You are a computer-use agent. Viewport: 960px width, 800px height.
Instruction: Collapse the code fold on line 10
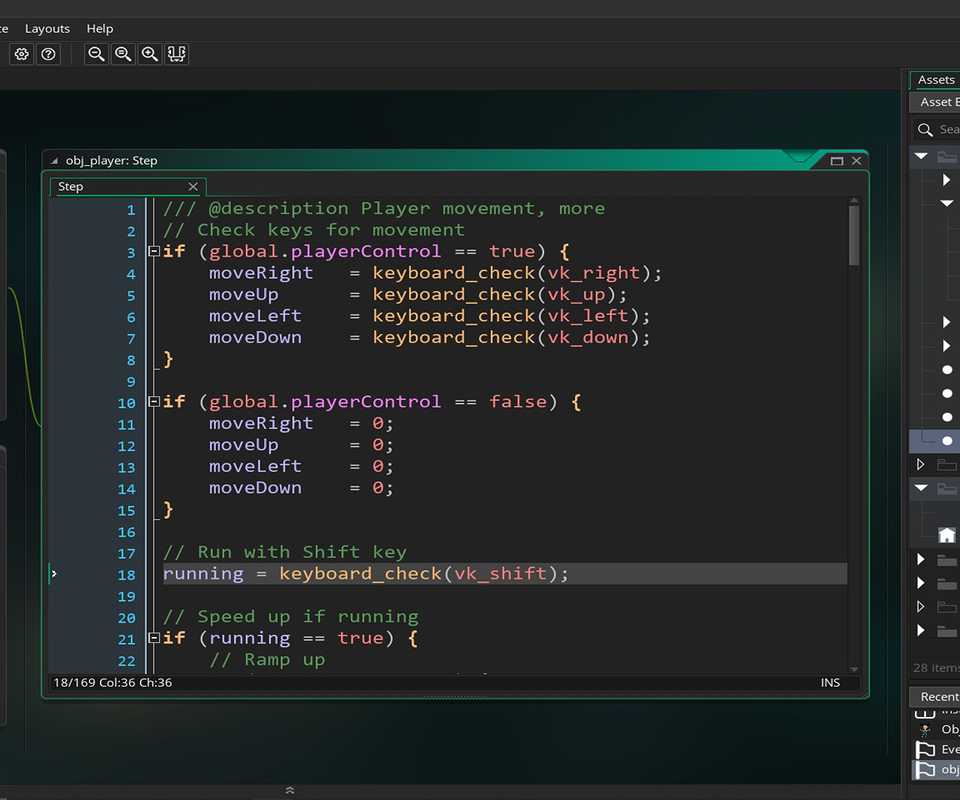pyautogui.click(x=154, y=402)
